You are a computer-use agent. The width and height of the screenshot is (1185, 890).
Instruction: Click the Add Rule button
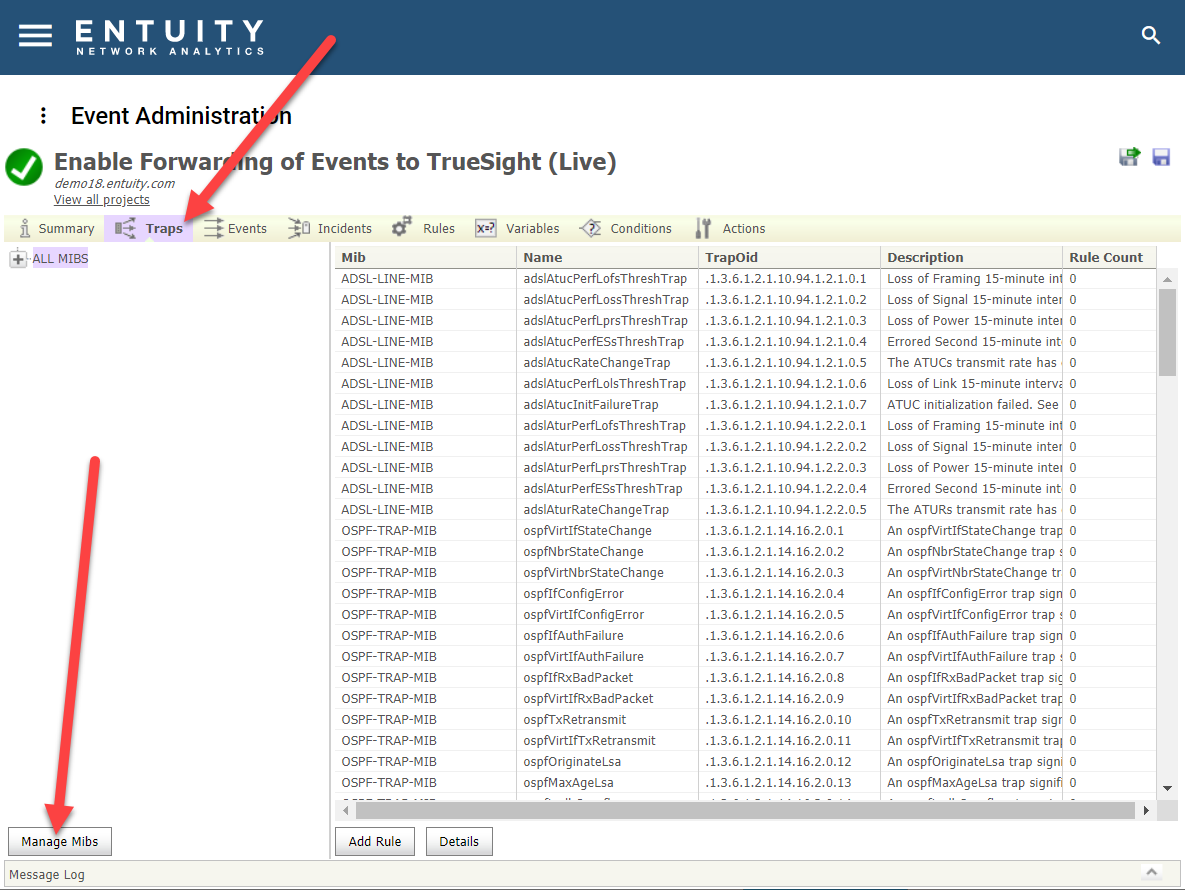click(375, 842)
